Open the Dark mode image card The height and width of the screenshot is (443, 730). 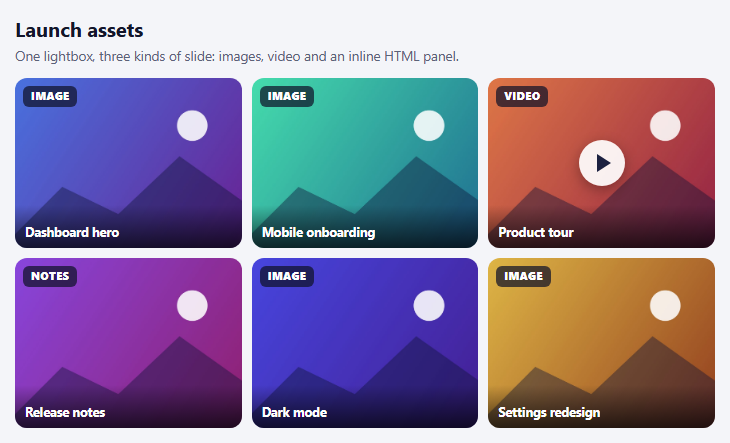[365, 343]
